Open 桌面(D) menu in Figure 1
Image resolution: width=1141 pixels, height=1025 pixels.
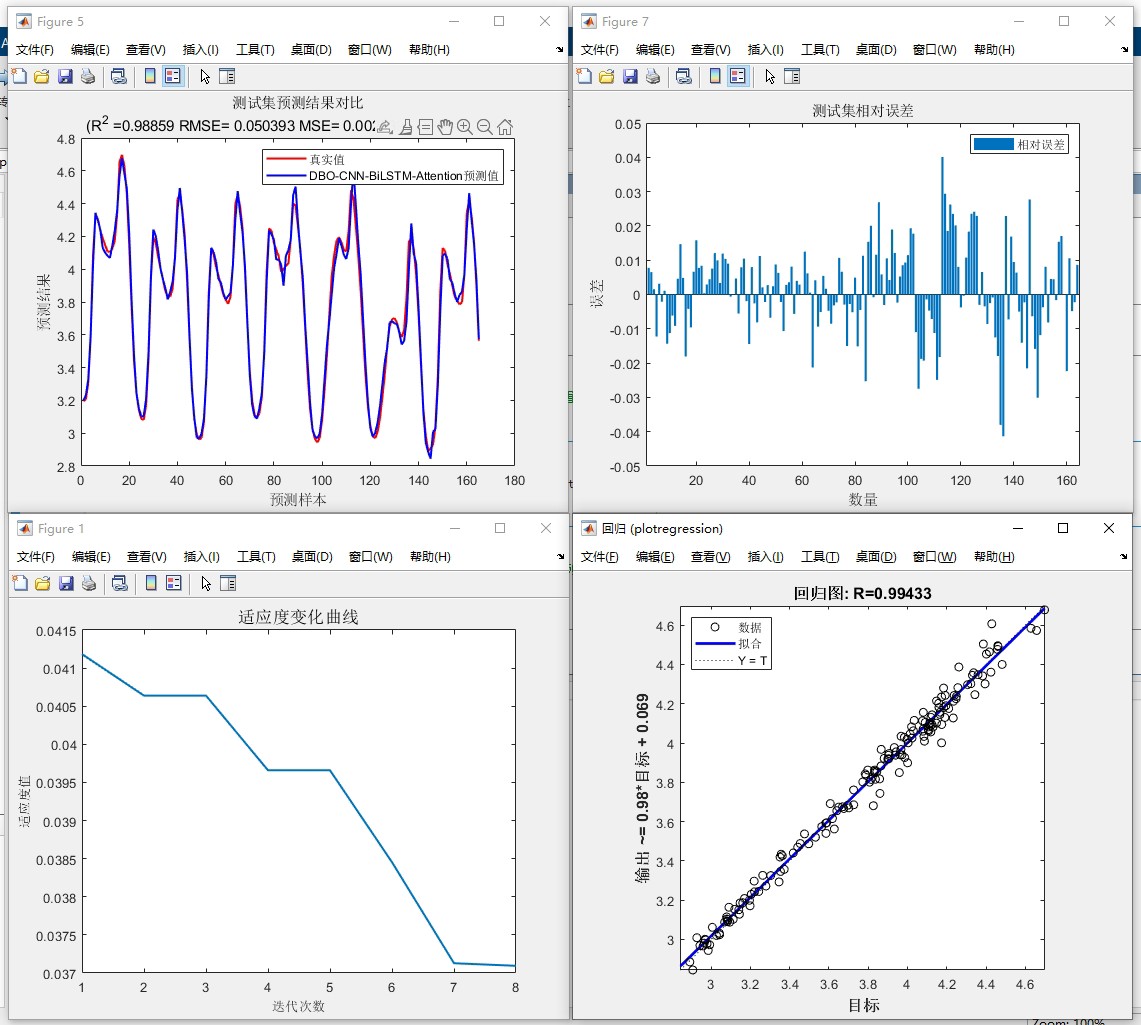312,557
